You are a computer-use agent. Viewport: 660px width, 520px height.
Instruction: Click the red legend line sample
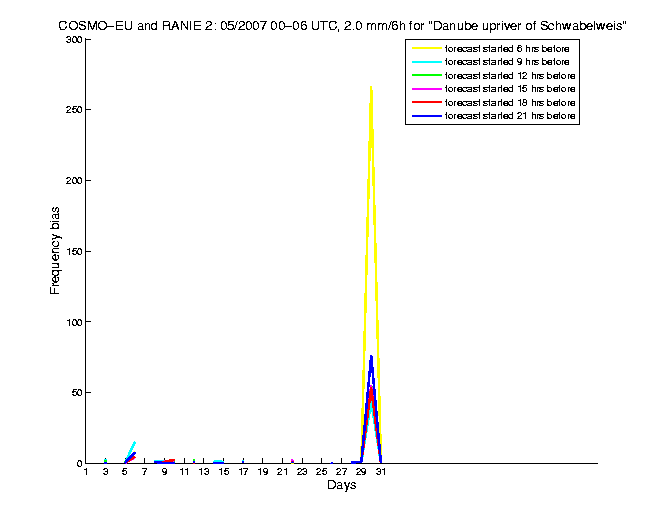[427, 102]
